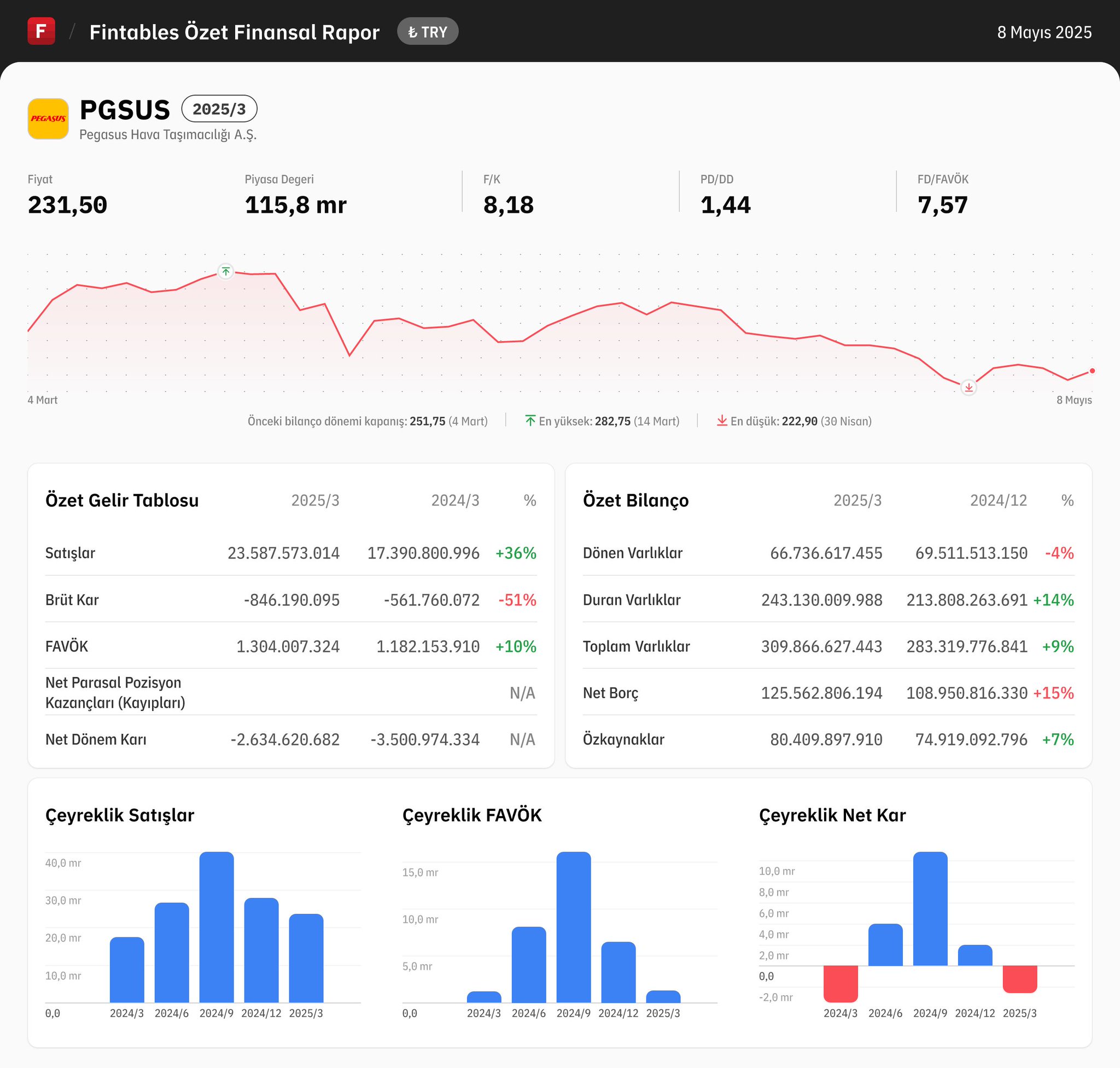Click red down arrow beside En düşük
Screen dimensions: 1120x1068
[x=721, y=421]
